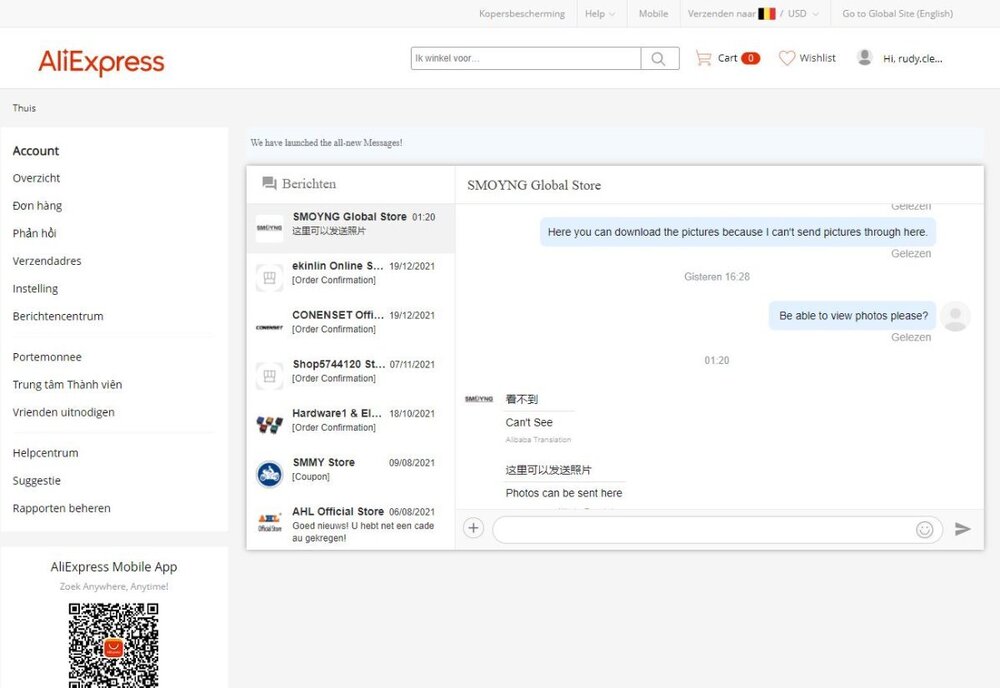The width and height of the screenshot is (1000, 688).
Task: Click the plus attachment icon in chat
Action: 474,528
